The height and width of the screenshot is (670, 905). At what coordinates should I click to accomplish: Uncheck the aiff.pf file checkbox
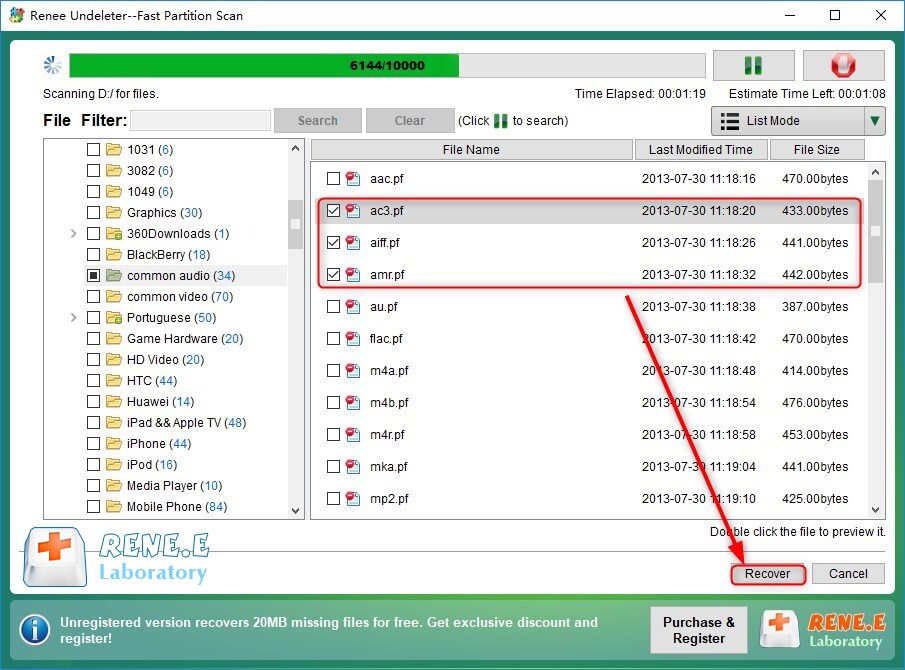333,242
